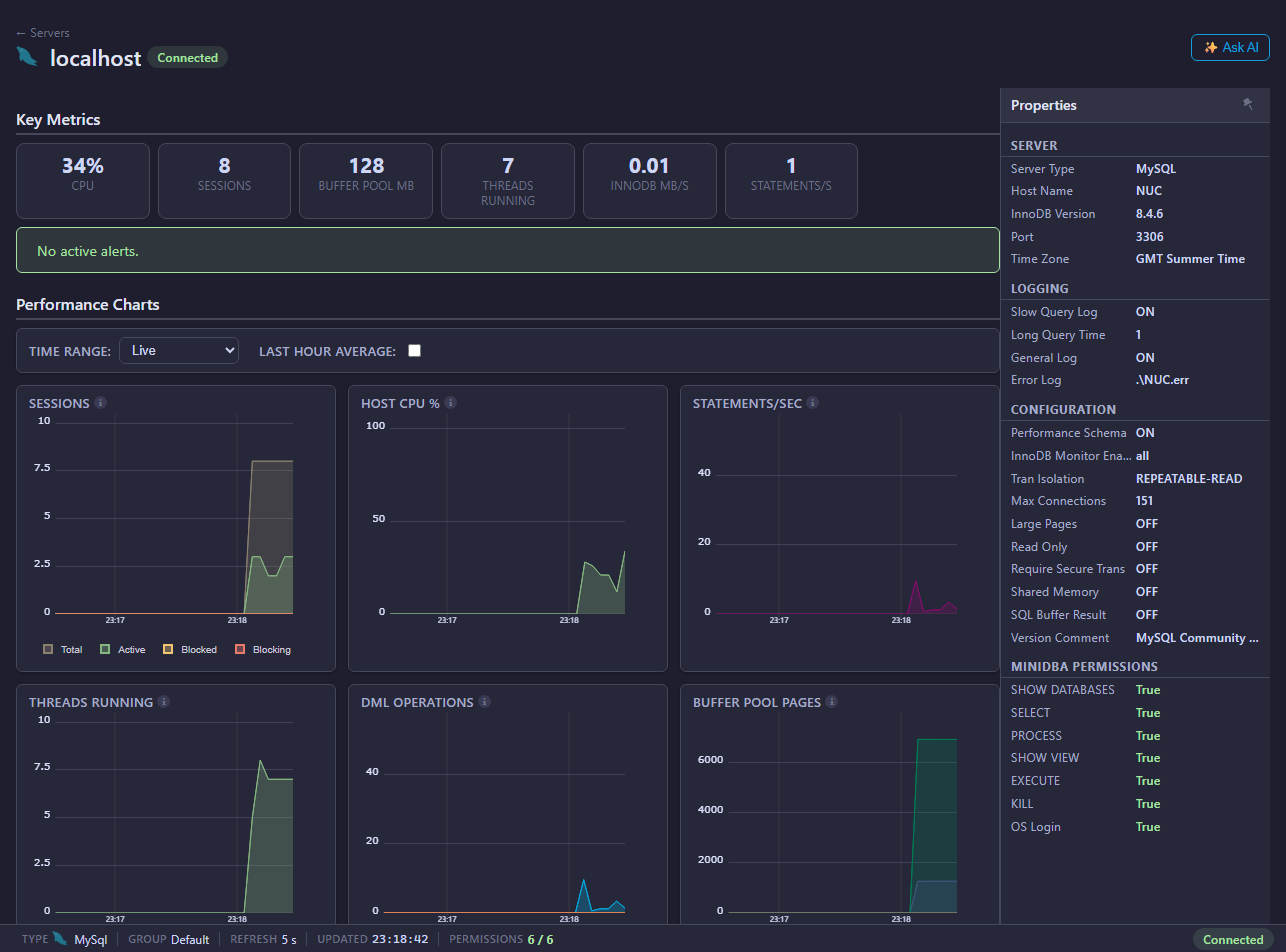Select the Server Type MySQL value
Image resolution: width=1286 pixels, height=952 pixels.
tap(1155, 169)
